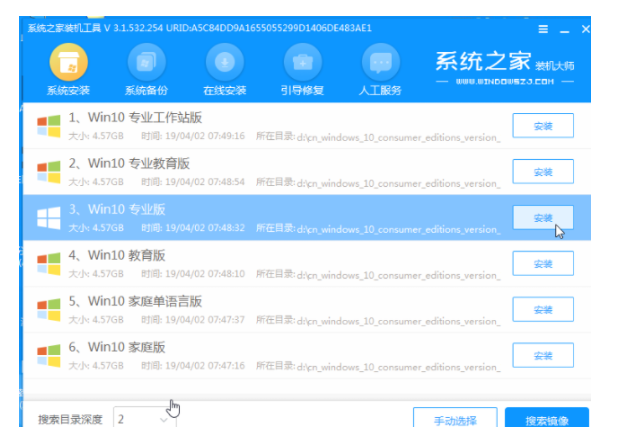Click the time 19/04/02 07:48:32
The width and height of the screenshot is (618, 435).
[x=205, y=228]
